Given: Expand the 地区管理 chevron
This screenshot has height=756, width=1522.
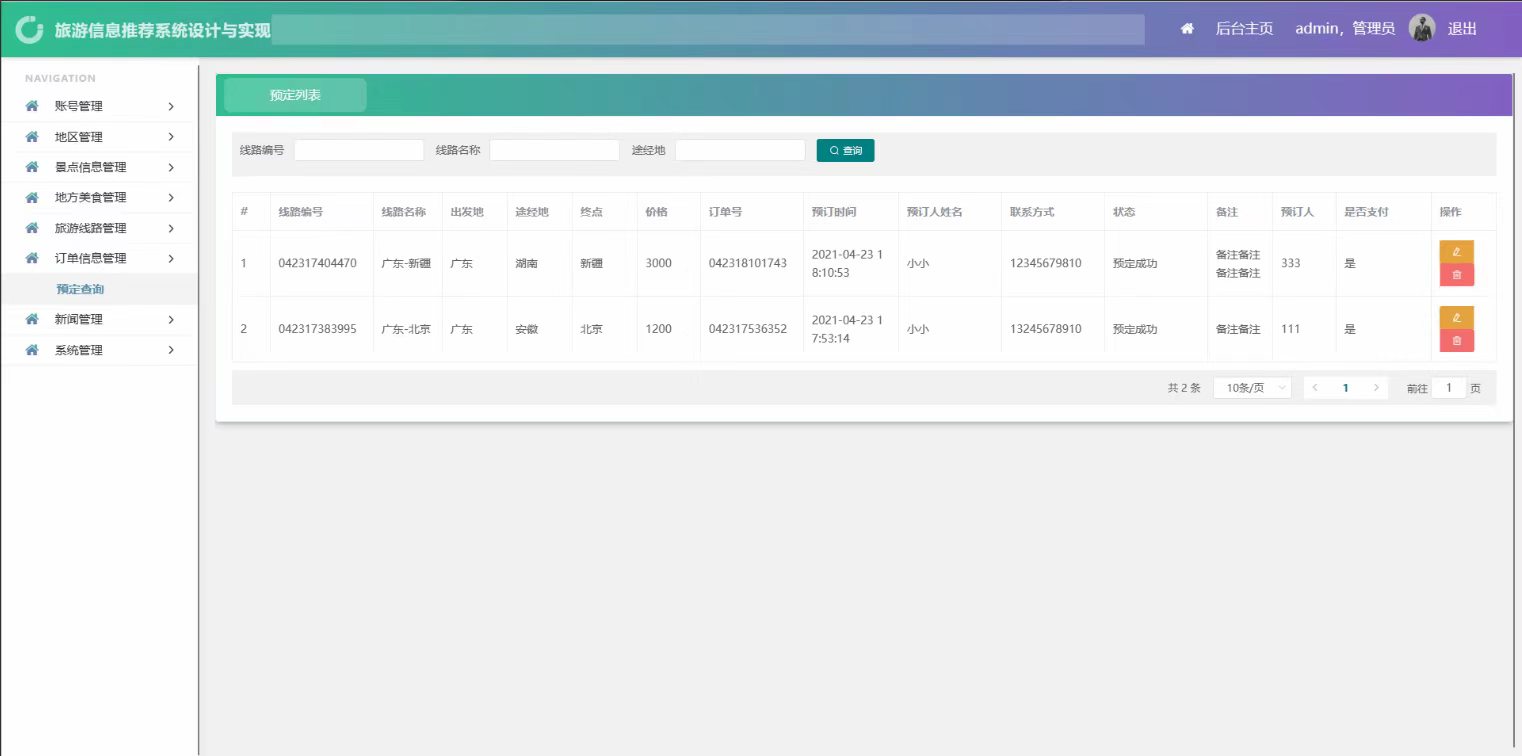Looking at the screenshot, I should click(x=171, y=137).
